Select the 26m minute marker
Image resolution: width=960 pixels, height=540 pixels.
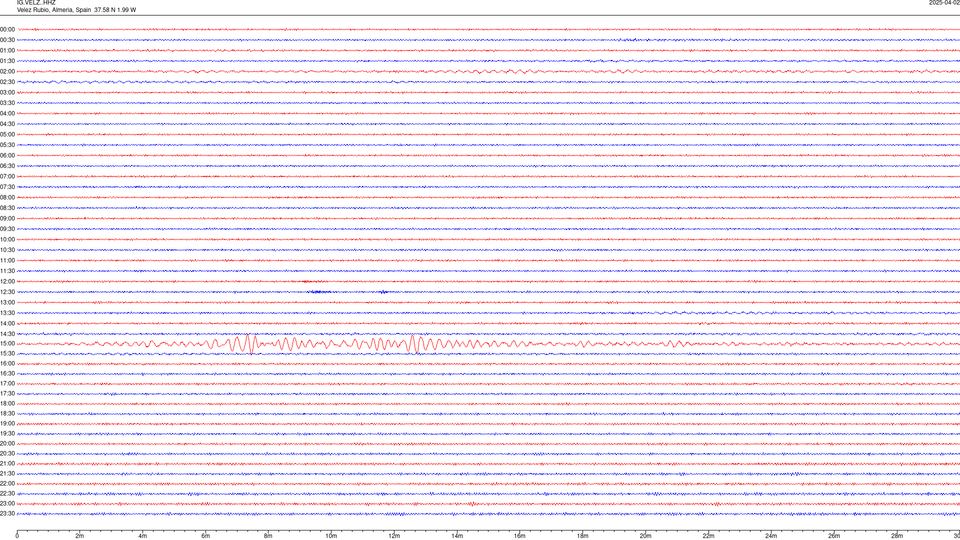click(834, 536)
